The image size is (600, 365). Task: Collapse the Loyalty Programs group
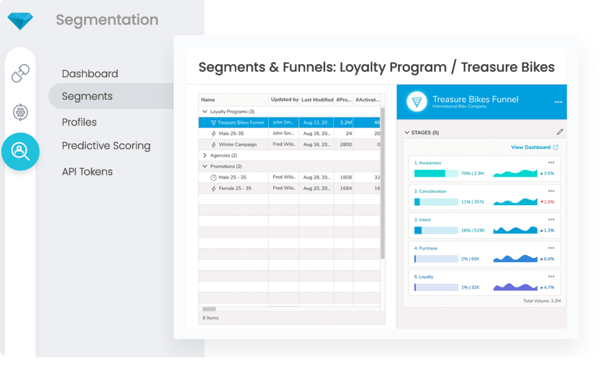pos(205,112)
